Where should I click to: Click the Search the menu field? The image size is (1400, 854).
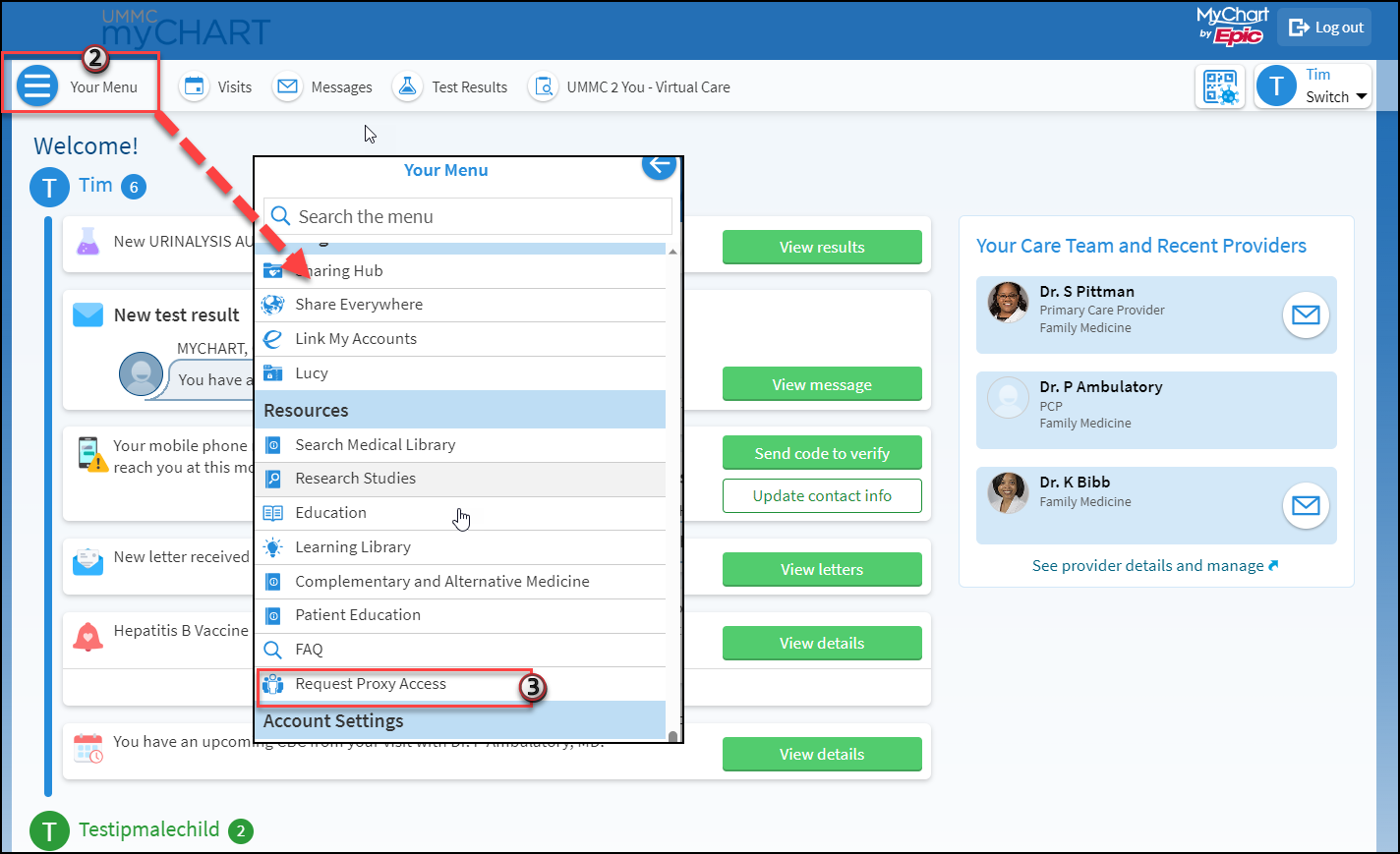coord(468,216)
